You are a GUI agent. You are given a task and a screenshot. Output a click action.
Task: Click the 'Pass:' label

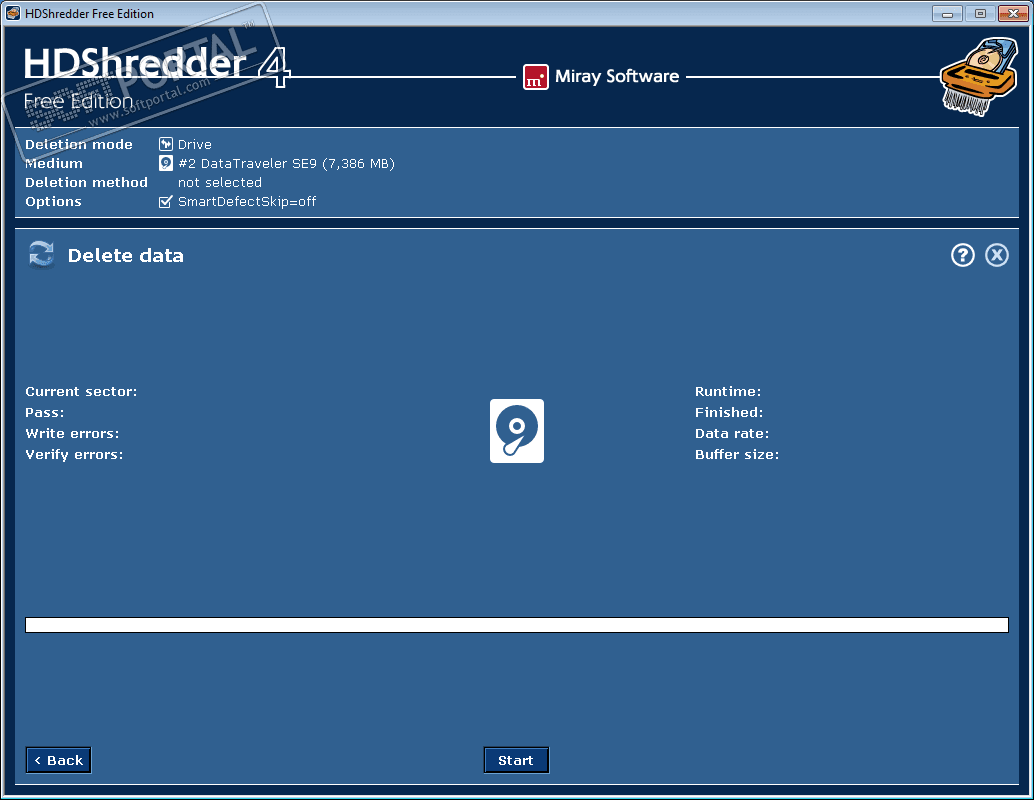[x=45, y=413]
